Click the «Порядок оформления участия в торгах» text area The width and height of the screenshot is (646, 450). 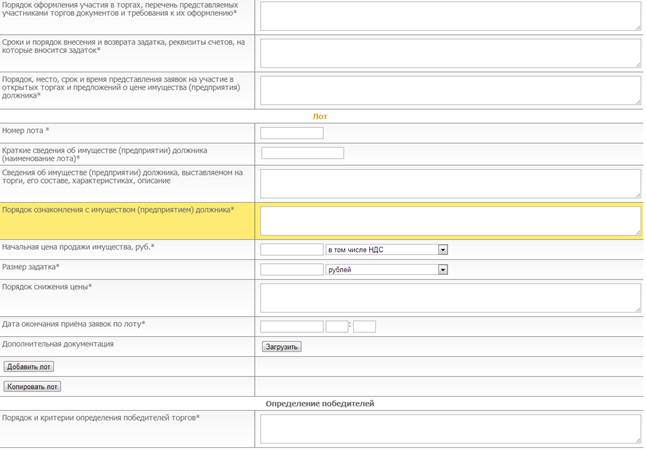[449, 15]
